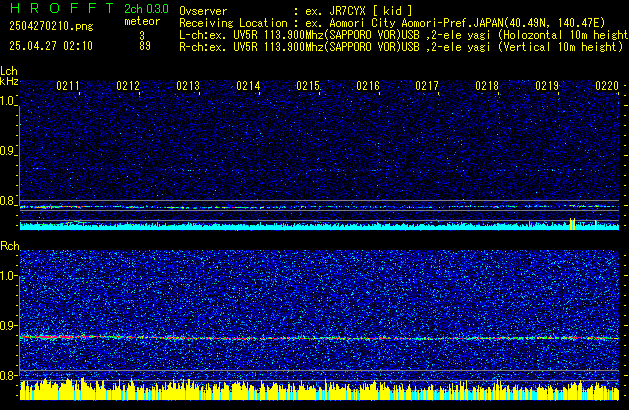Click the L-ch receiver description line
This screenshot has height=410, width=629.
pyautogui.click(x=404, y=35)
